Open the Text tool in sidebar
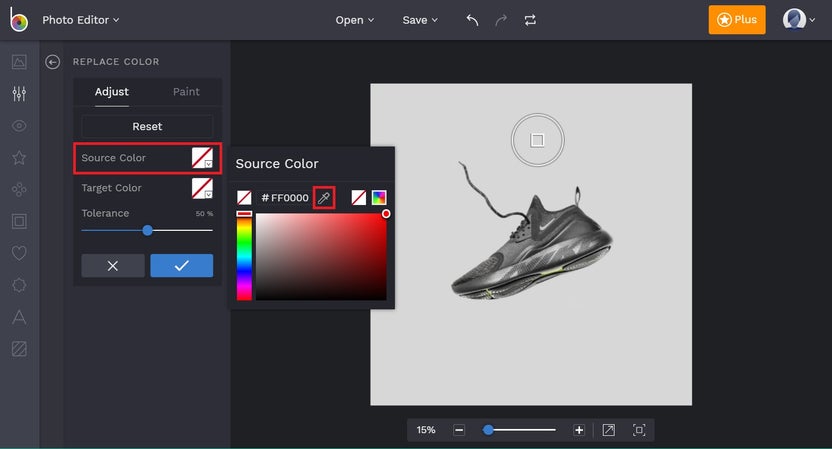This screenshot has width=832, height=449. coord(19,317)
